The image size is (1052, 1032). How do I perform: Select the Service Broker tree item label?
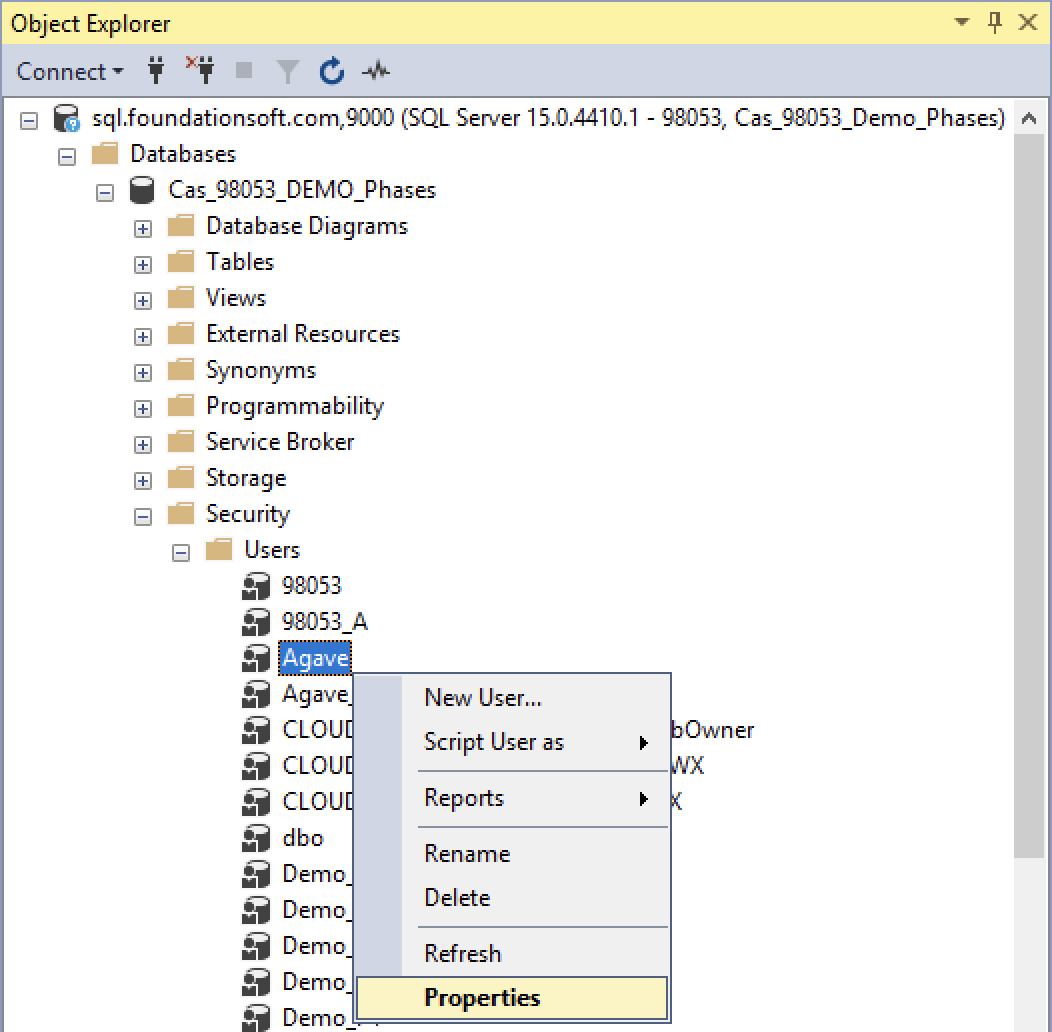280,442
